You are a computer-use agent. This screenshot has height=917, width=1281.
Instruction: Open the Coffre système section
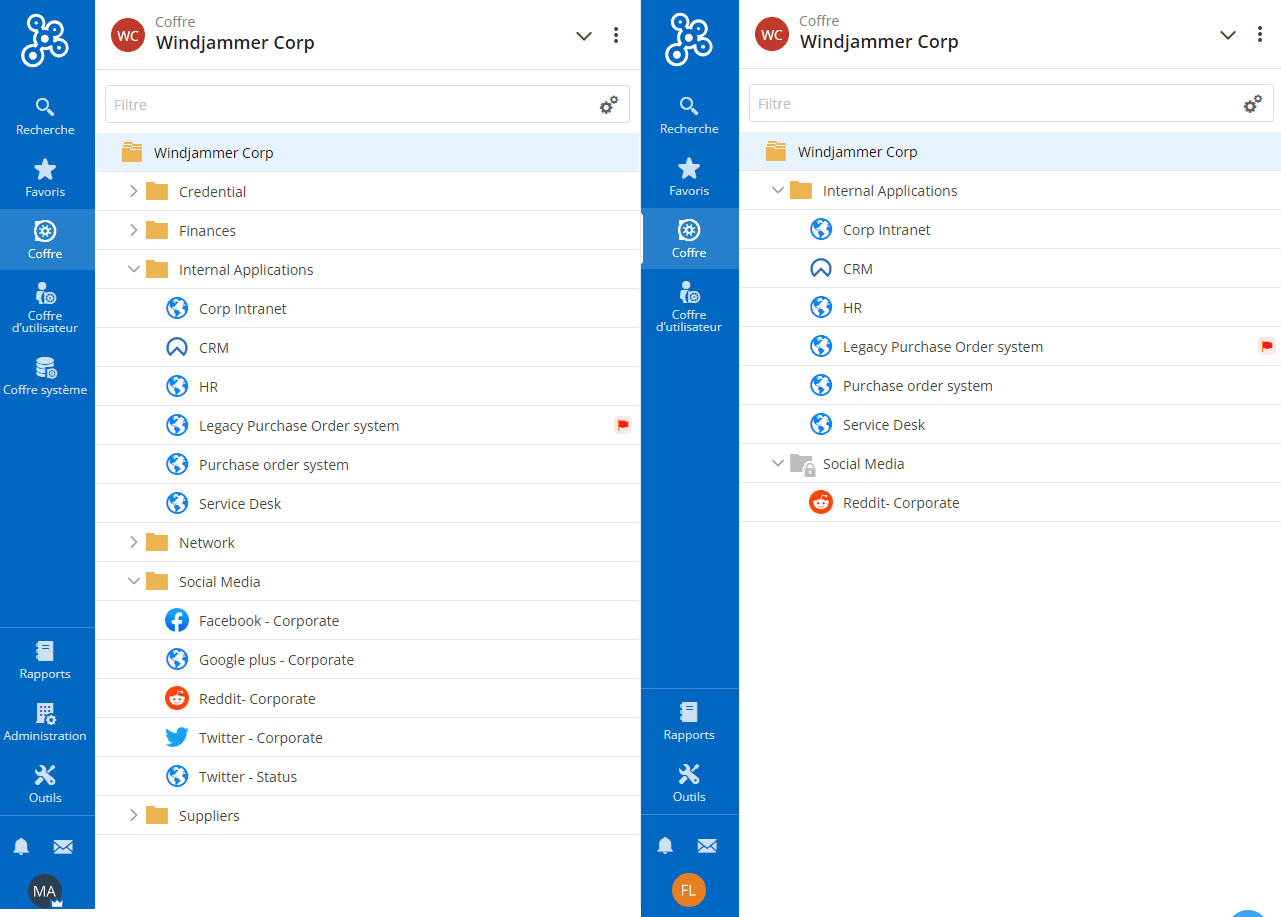(45, 375)
